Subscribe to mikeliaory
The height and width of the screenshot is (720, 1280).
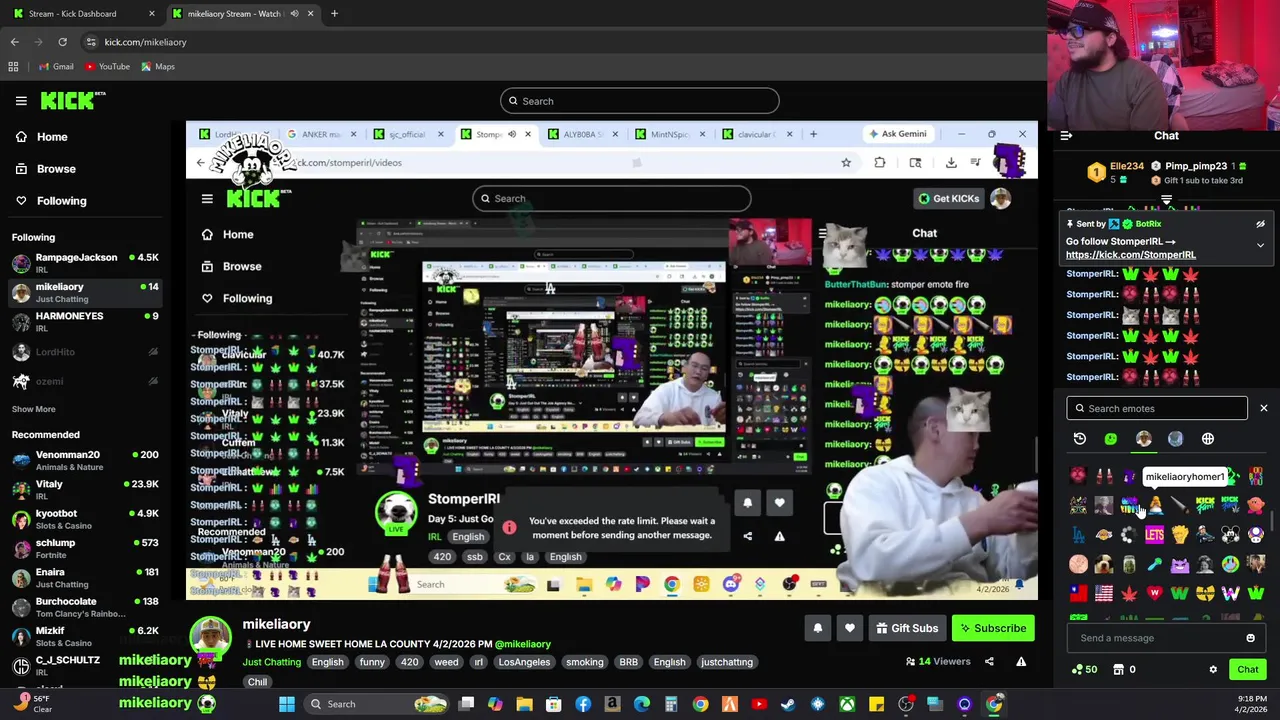[993, 628]
